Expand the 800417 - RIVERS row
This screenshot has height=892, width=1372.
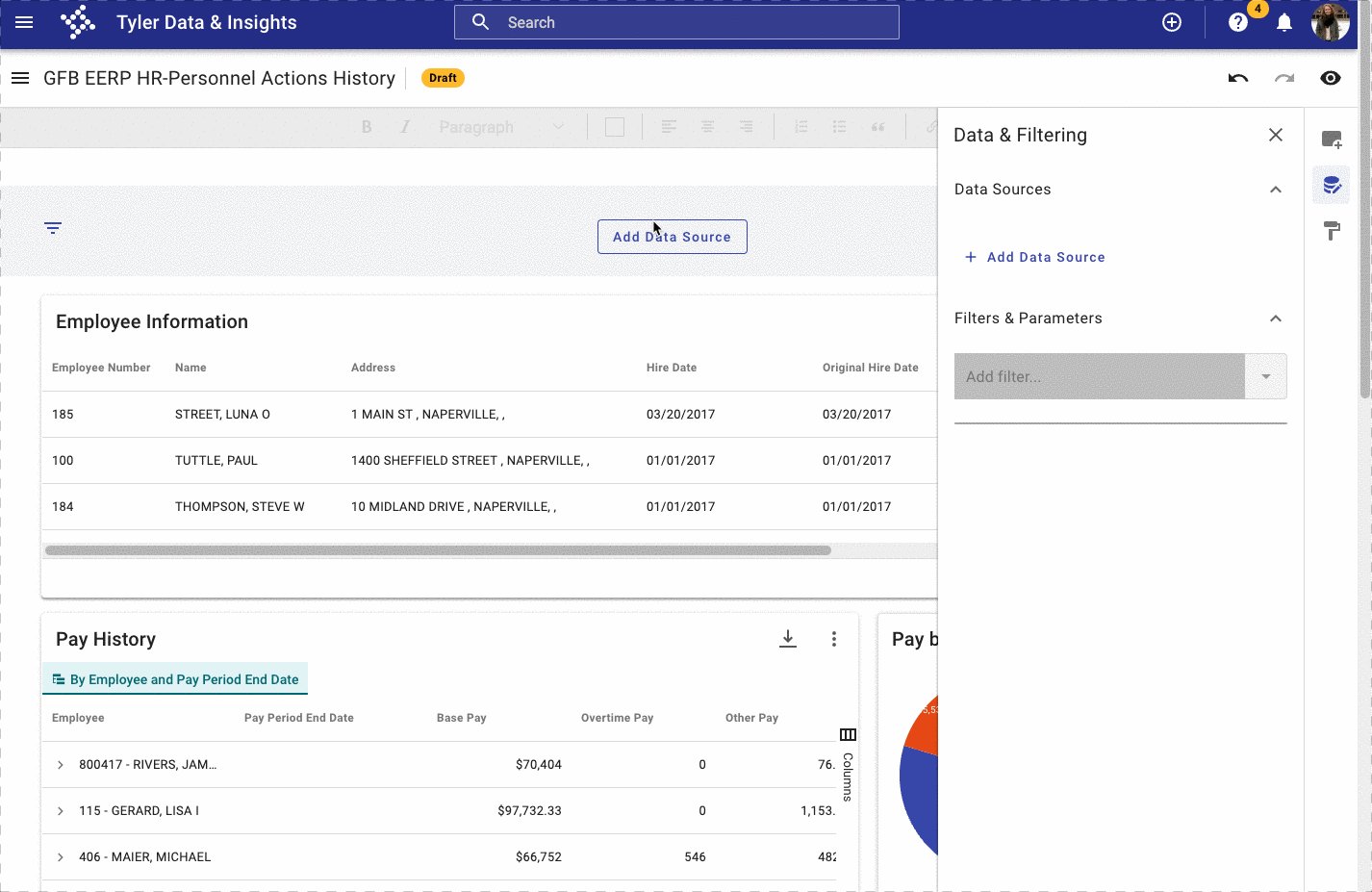point(61,765)
